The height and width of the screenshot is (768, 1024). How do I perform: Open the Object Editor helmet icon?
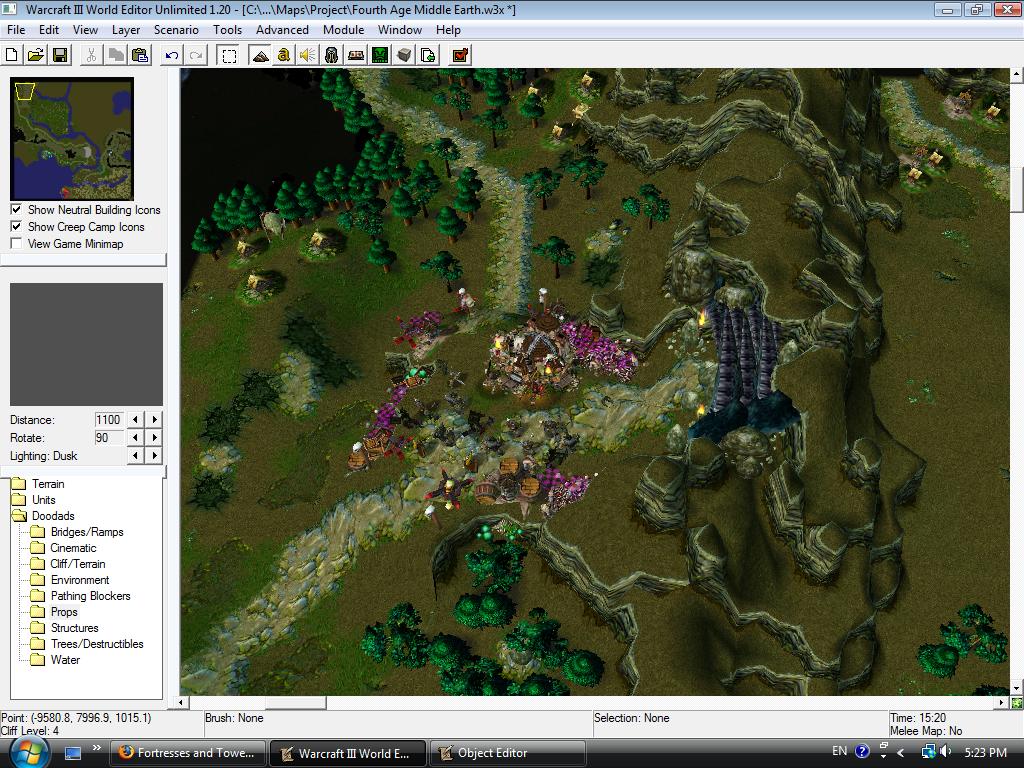(x=332, y=56)
